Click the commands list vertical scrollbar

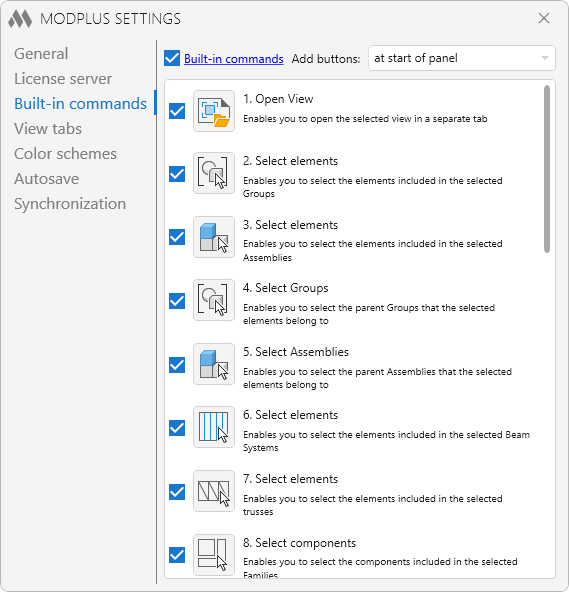click(547, 169)
